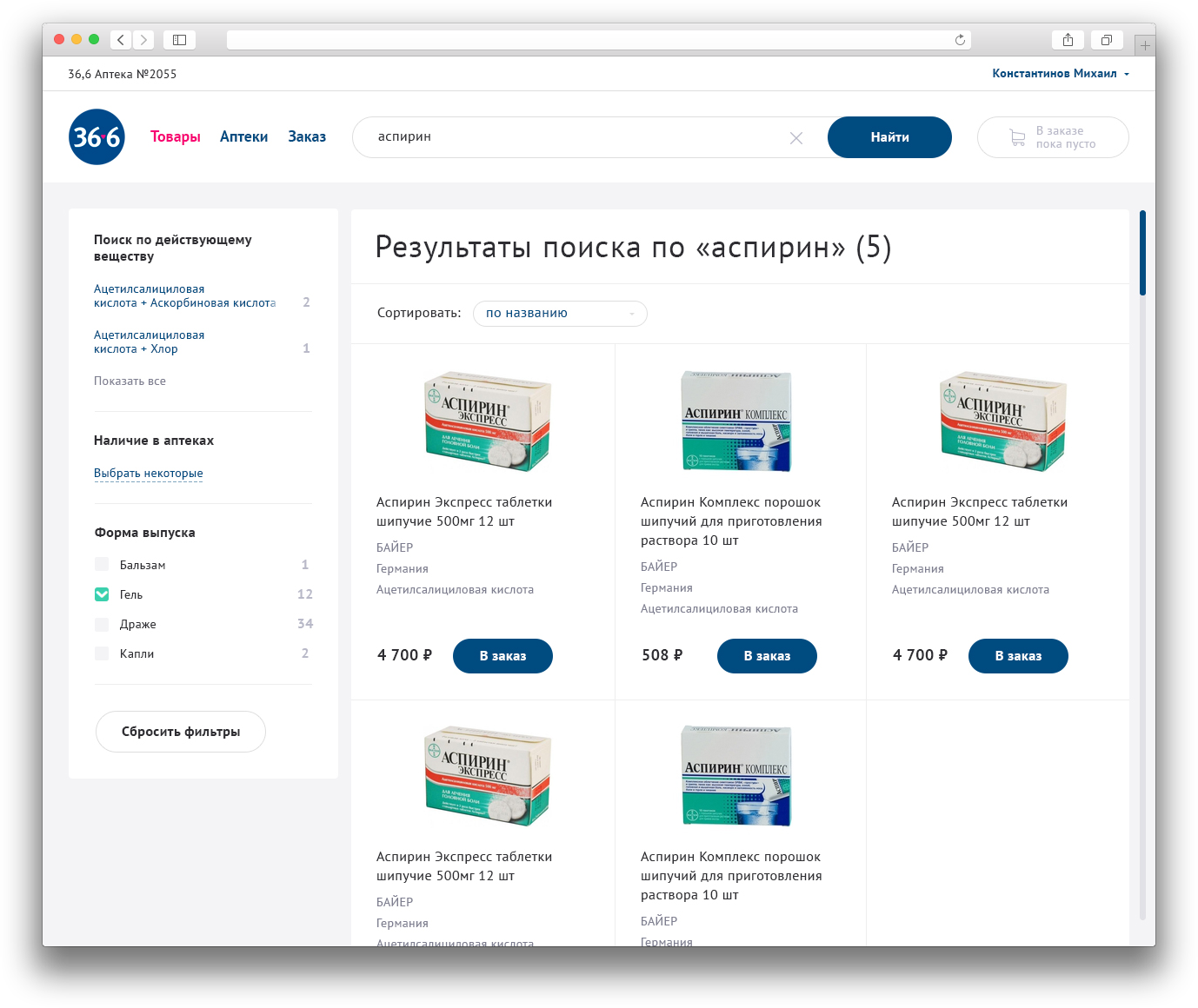This screenshot has width=1198, height=1008.
Task: Open the Заказ section
Action: pyautogui.click(x=307, y=136)
